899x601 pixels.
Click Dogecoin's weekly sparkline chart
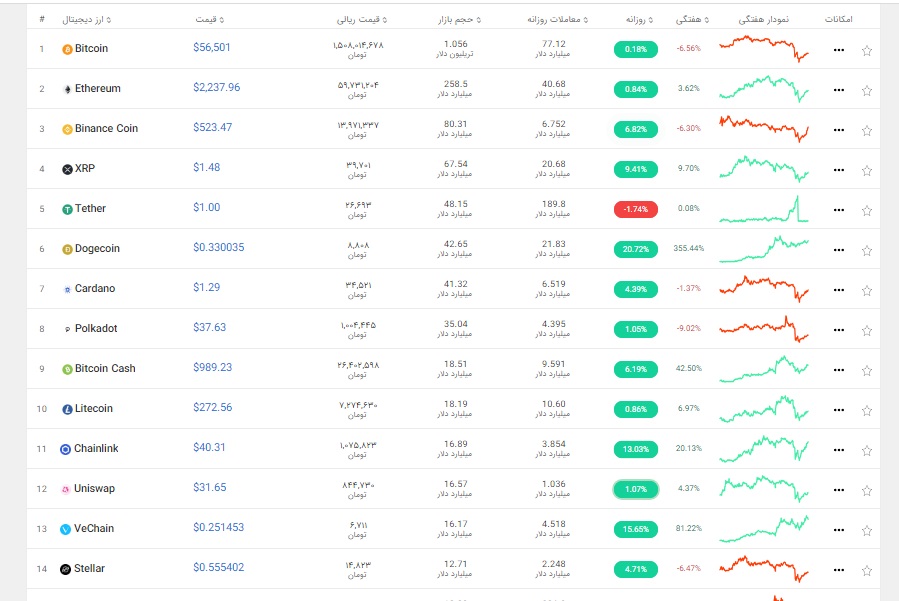coord(763,248)
